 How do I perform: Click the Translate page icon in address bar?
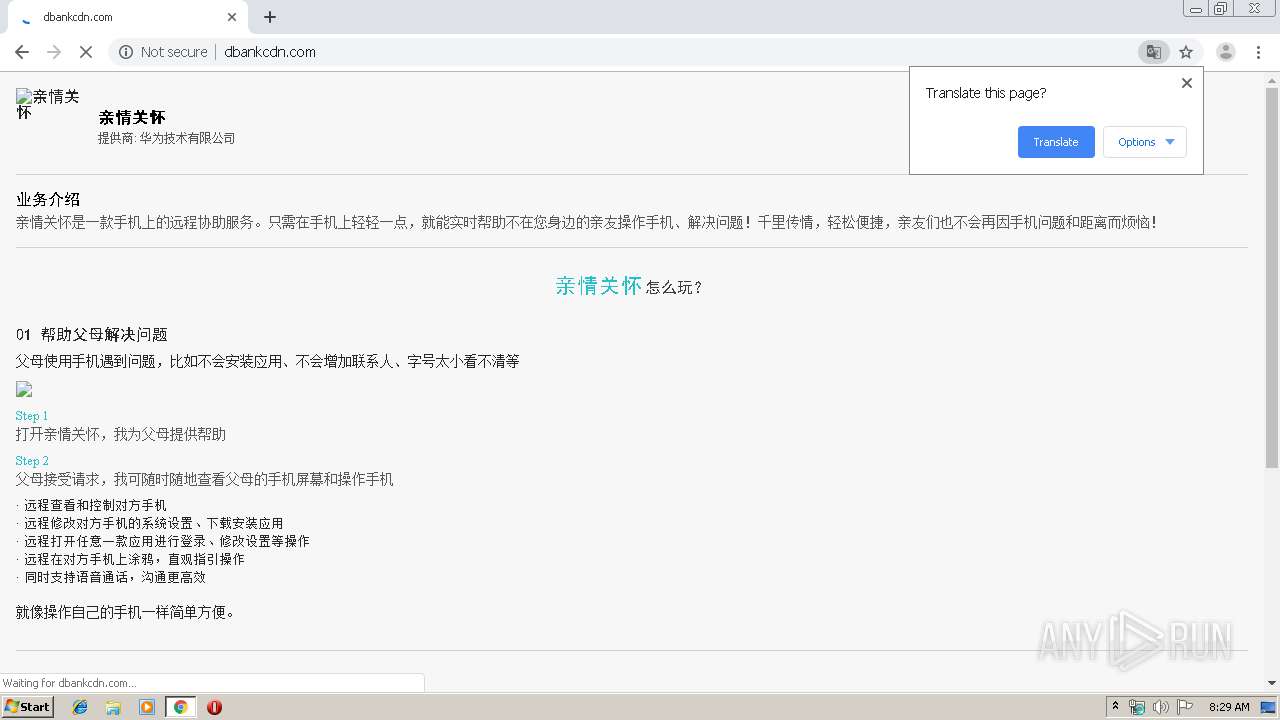[1153, 52]
